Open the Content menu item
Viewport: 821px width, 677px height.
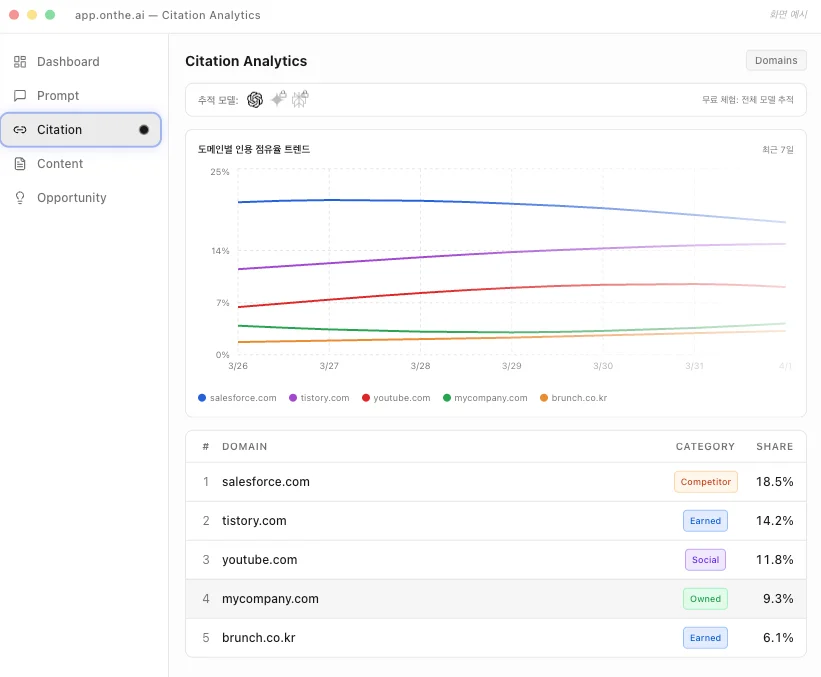(x=60, y=164)
